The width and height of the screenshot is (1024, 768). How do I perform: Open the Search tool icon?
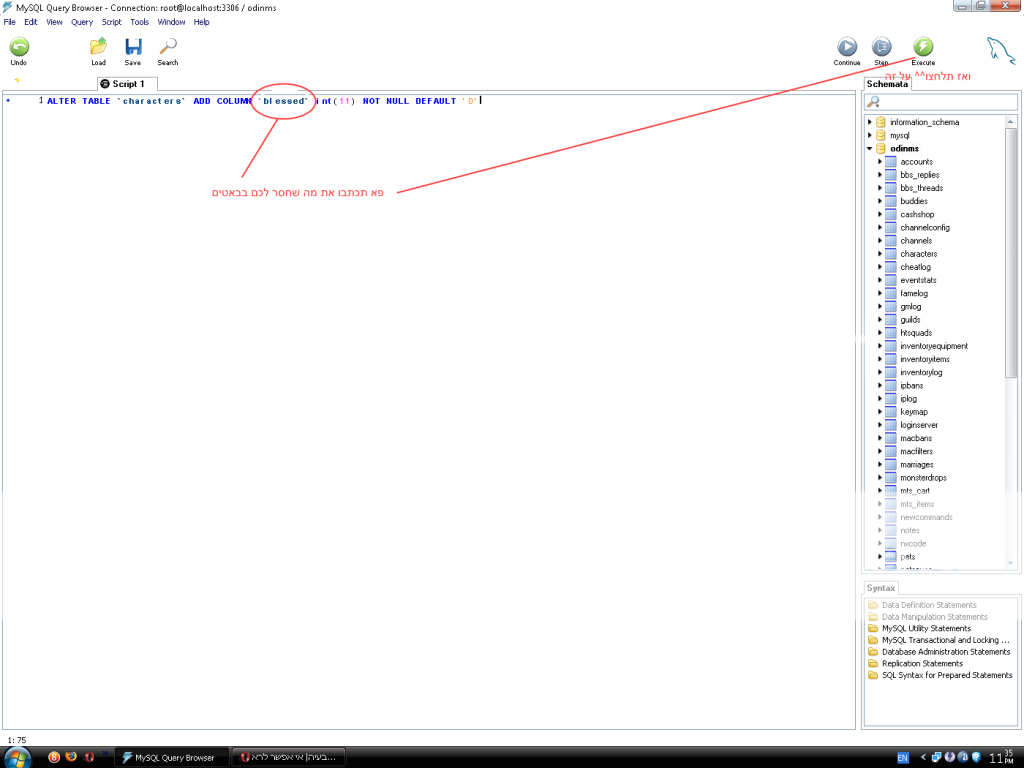coord(168,47)
